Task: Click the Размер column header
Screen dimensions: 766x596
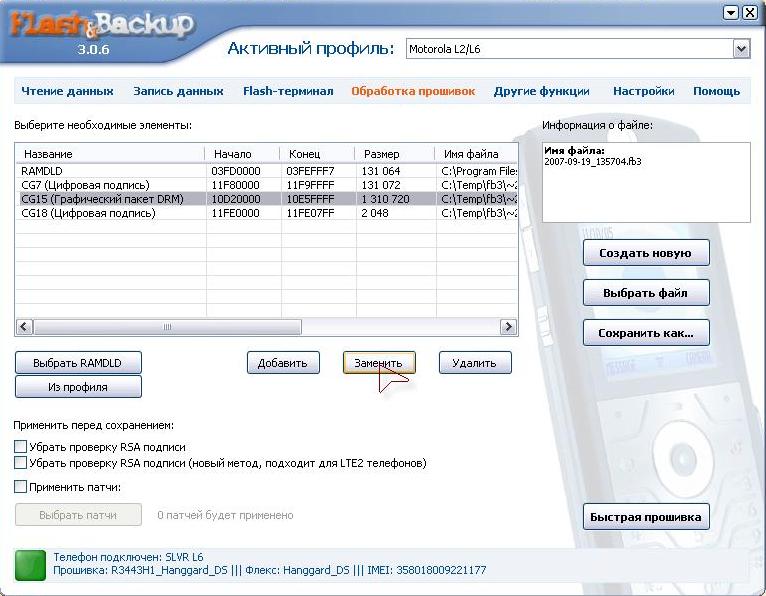Action: tap(395, 154)
